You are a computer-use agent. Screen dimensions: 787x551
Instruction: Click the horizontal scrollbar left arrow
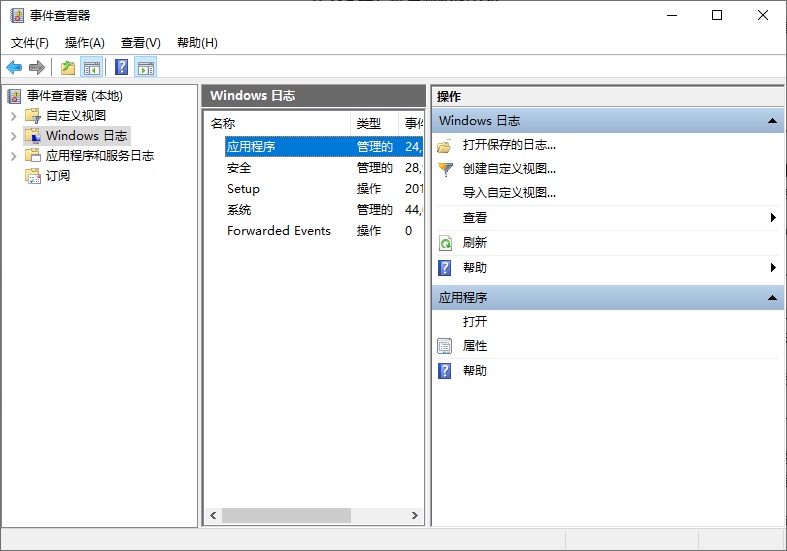213,515
